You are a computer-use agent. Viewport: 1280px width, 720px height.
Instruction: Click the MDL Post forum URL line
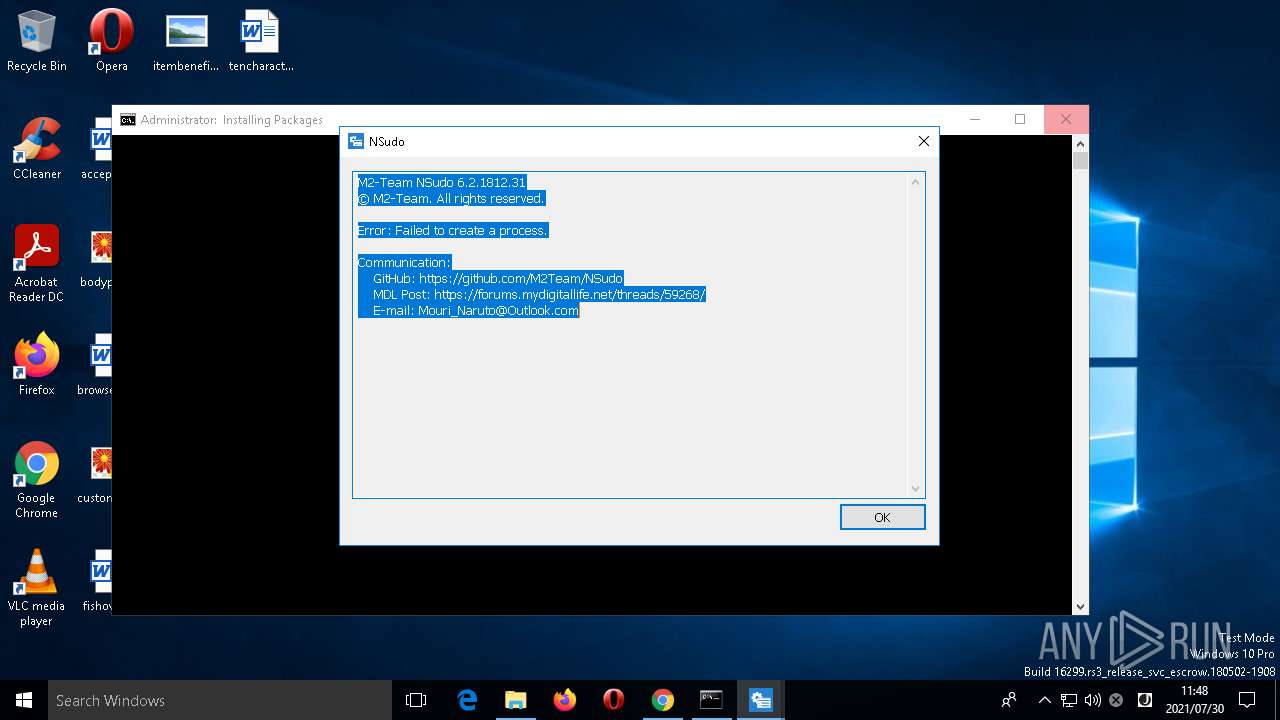539,294
